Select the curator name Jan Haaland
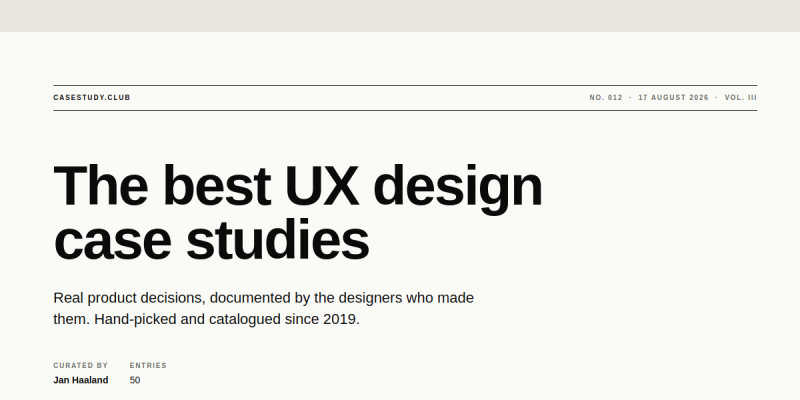Image resolution: width=800 pixels, height=400 pixels. click(81, 380)
